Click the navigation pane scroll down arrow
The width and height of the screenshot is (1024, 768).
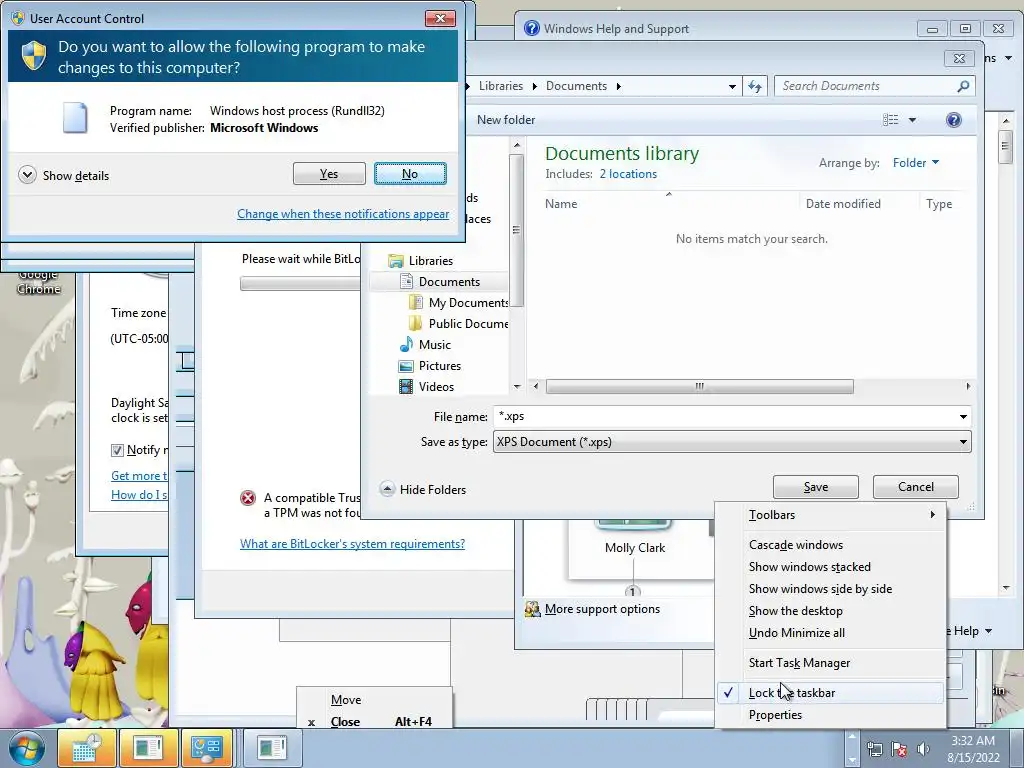coord(517,387)
